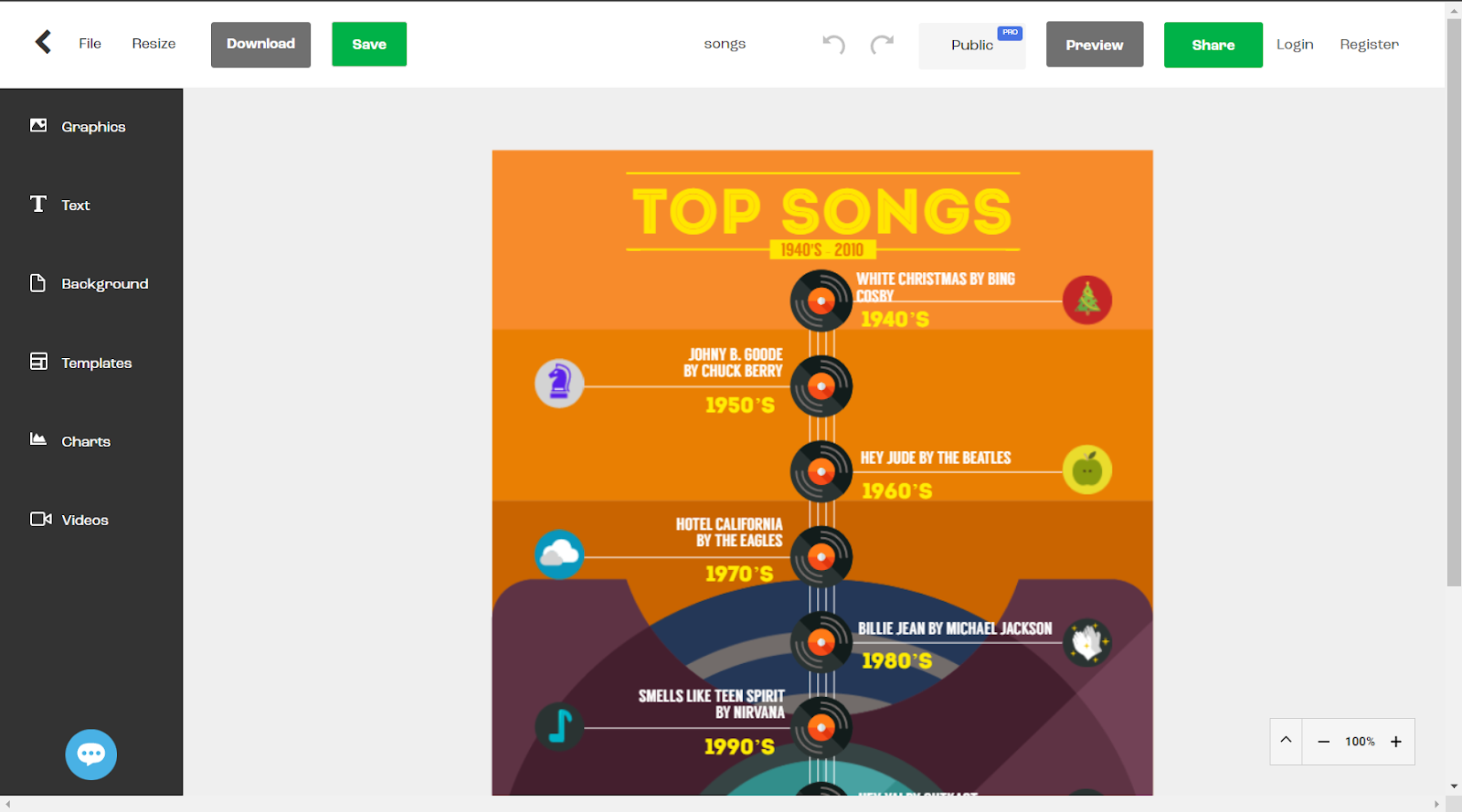Redo the last action
Screen dimensions: 1462x812
tap(882, 44)
